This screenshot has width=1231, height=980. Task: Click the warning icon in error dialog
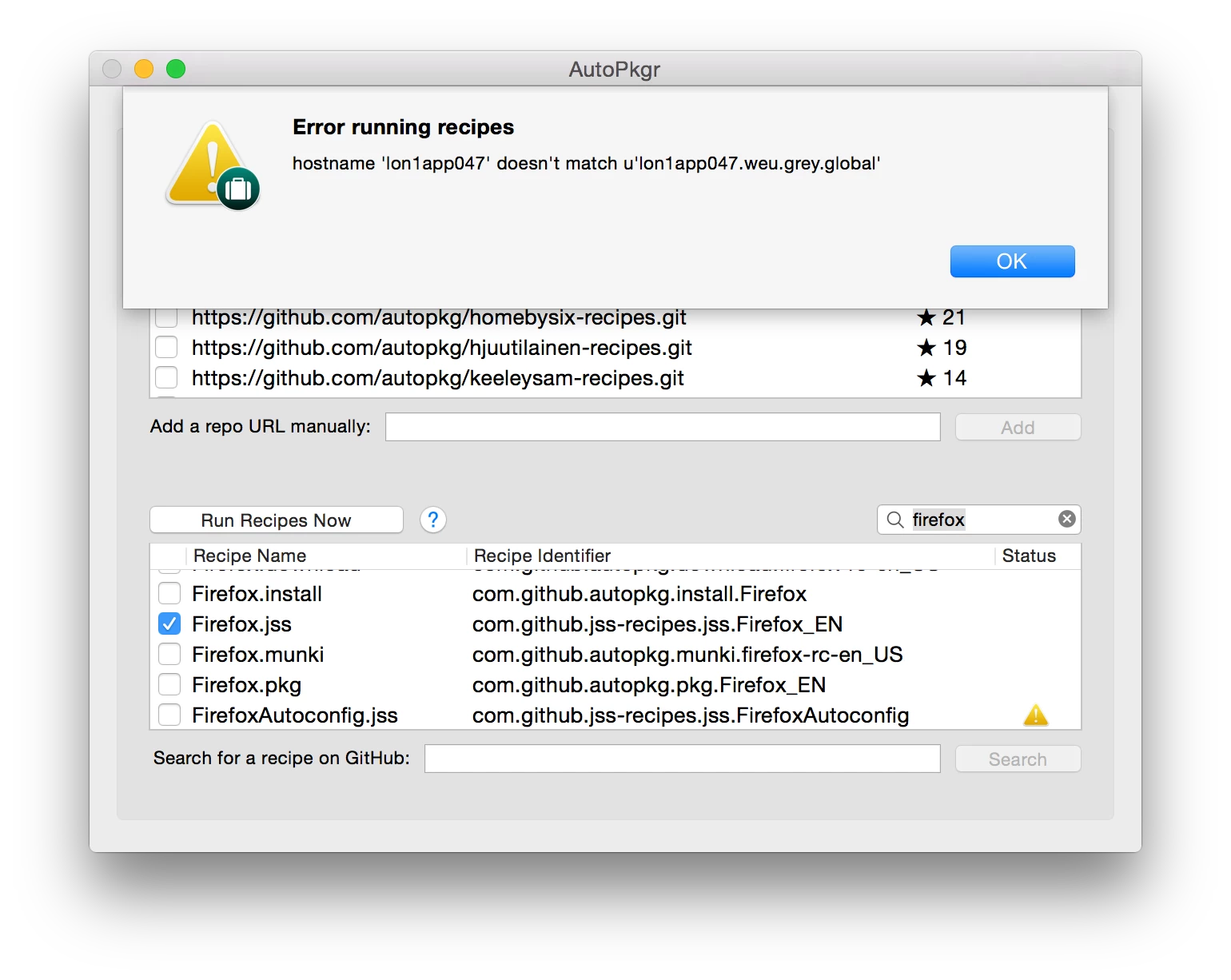[213, 165]
